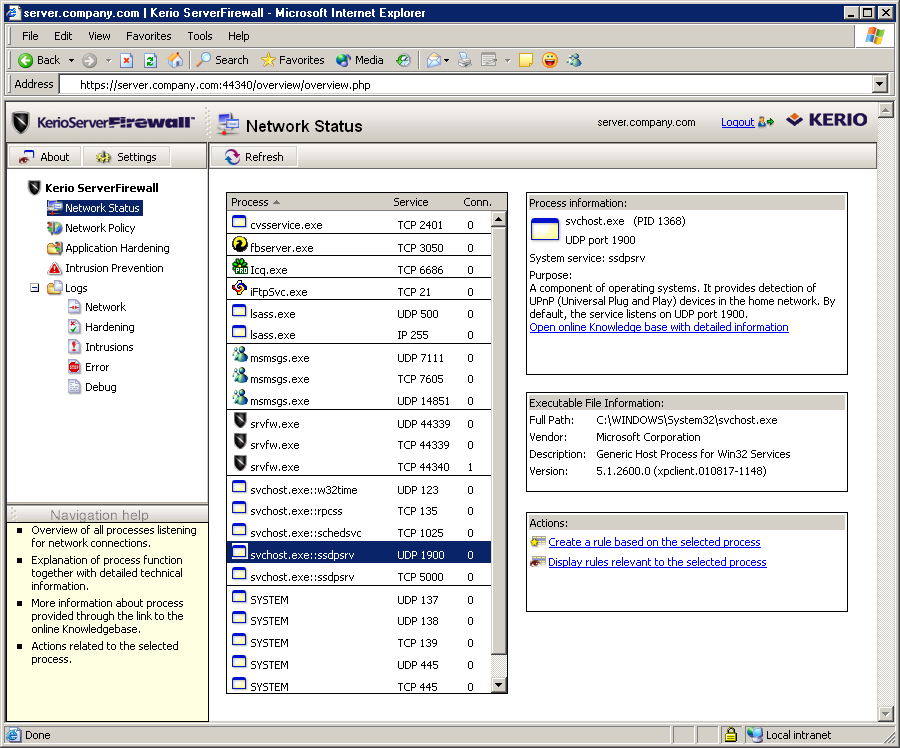The width and height of the screenshot is (900, 748).
Task: Click the Windows flag logo
Action: click(875, 36)
